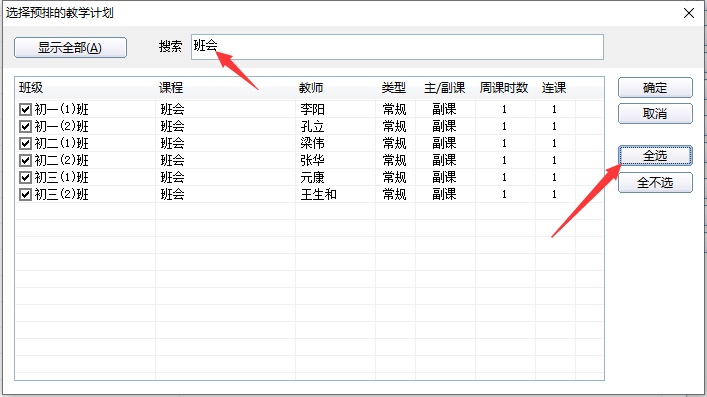Screen dimensions: 707x397
Task: Select the row with teacher 王生和
Action: pos(309,194)
